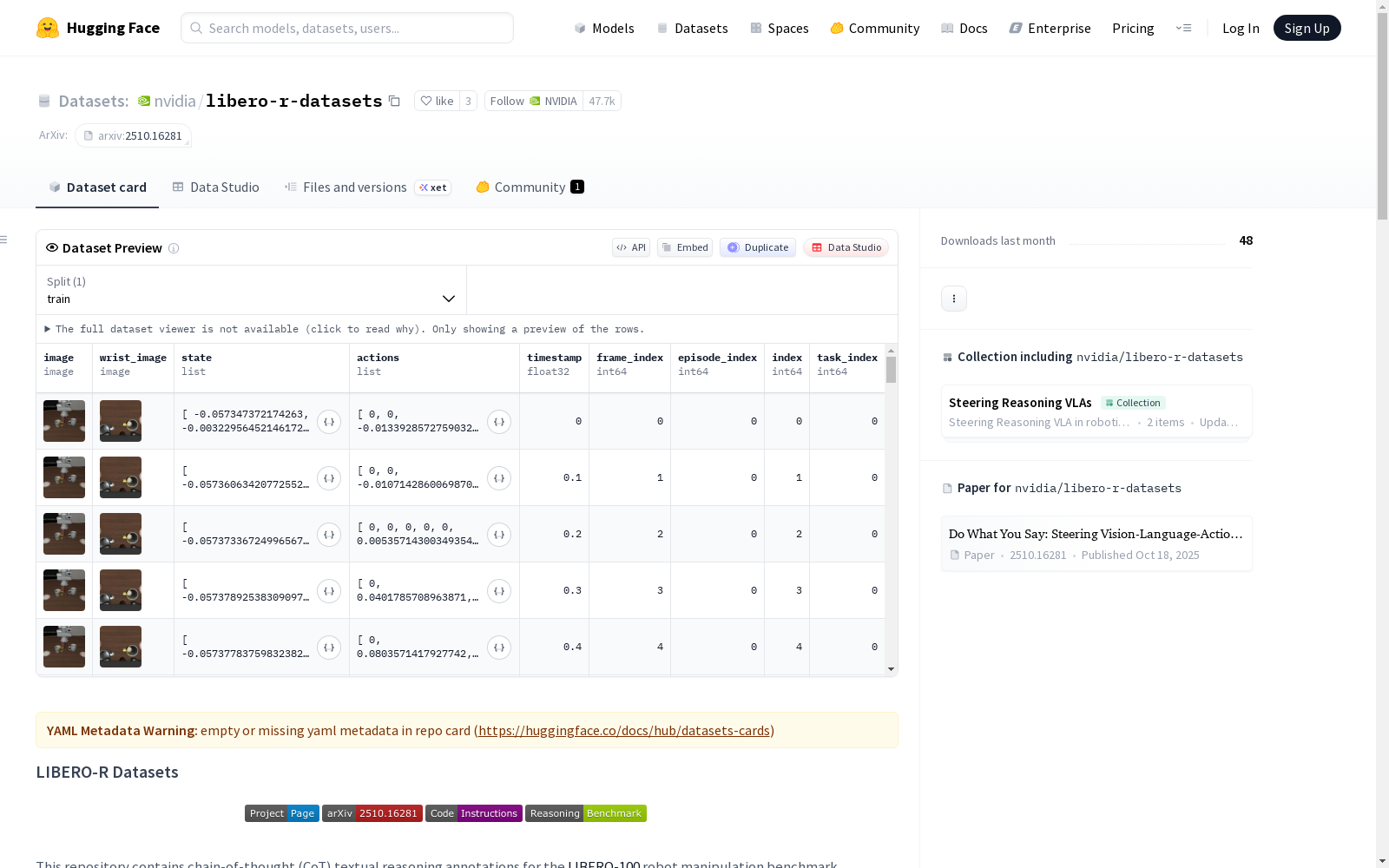Screen dimensions: 1389x868
Task: Expand state JSON in timestamp 0.3 row
Action: click(329, 591)
